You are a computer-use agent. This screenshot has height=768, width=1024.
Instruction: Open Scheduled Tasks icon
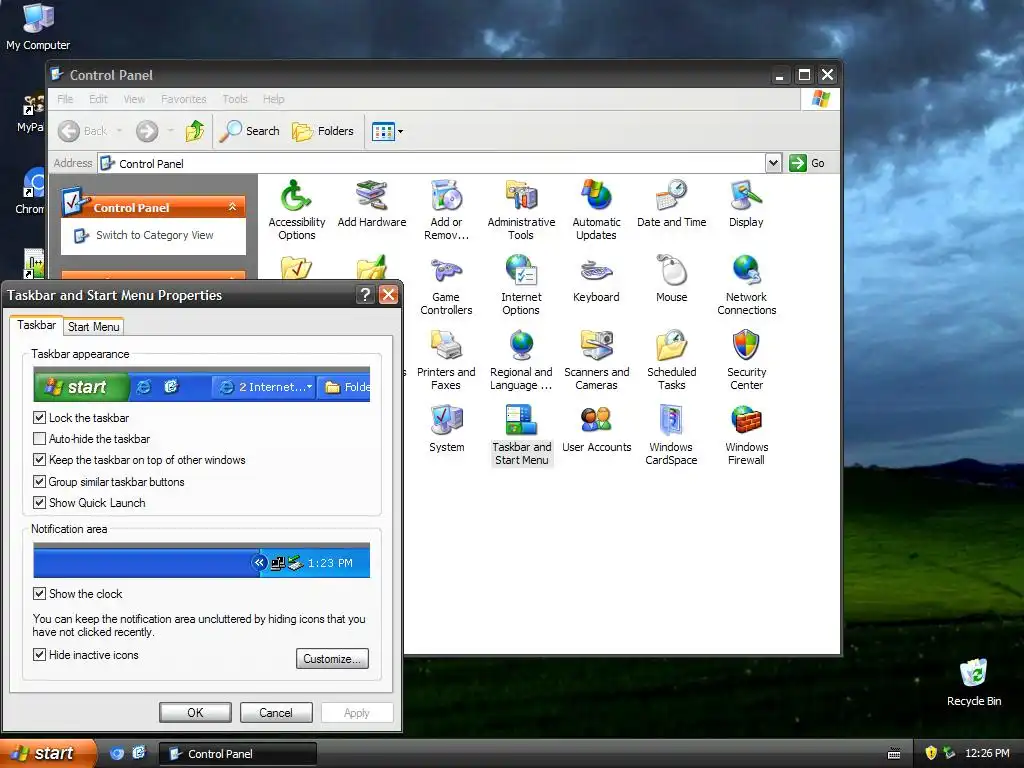[671, 360]
